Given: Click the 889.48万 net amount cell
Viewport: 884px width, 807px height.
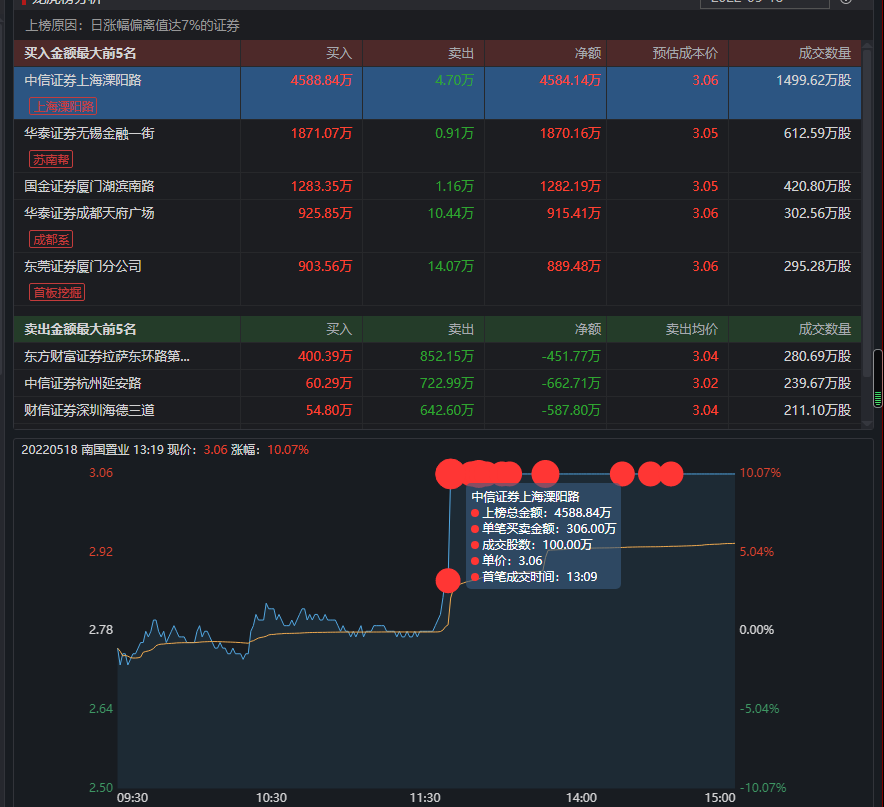Looking at the screenshot, I should [x=573, y=267].
